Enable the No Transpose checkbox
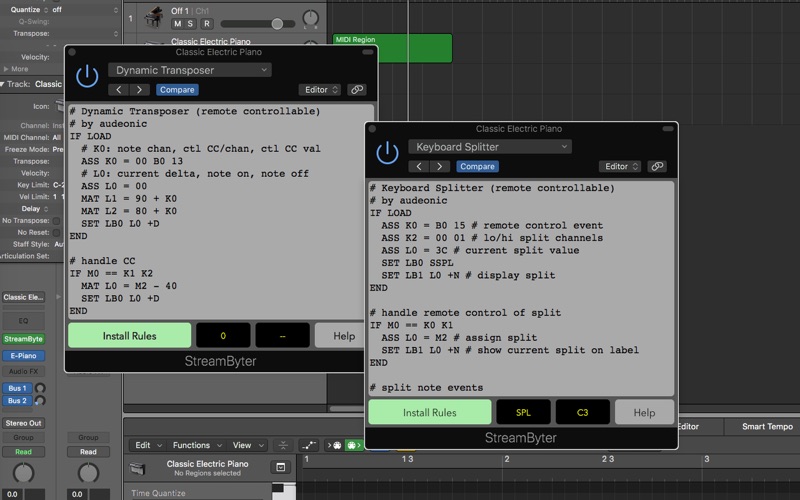 [57, 221]
